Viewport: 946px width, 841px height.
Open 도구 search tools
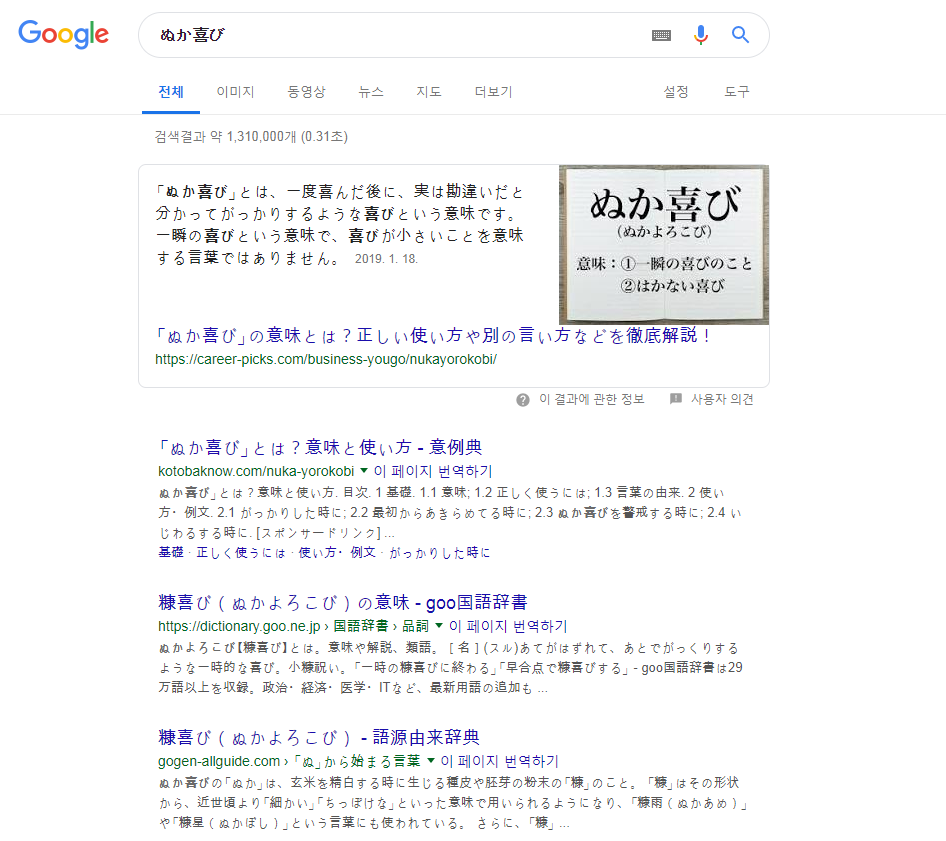click(x=737, y=92)
